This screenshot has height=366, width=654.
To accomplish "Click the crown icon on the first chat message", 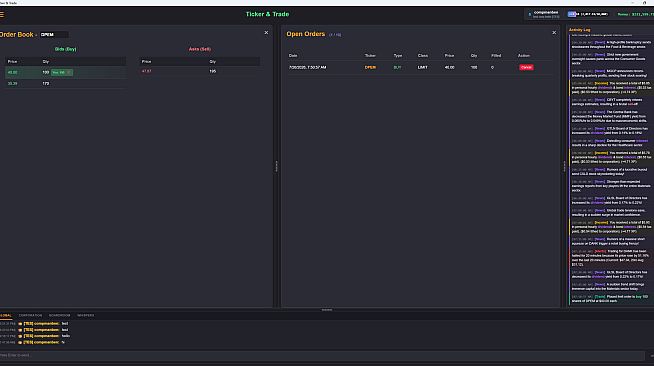I will pyautogui.click(x=20, y=324).
